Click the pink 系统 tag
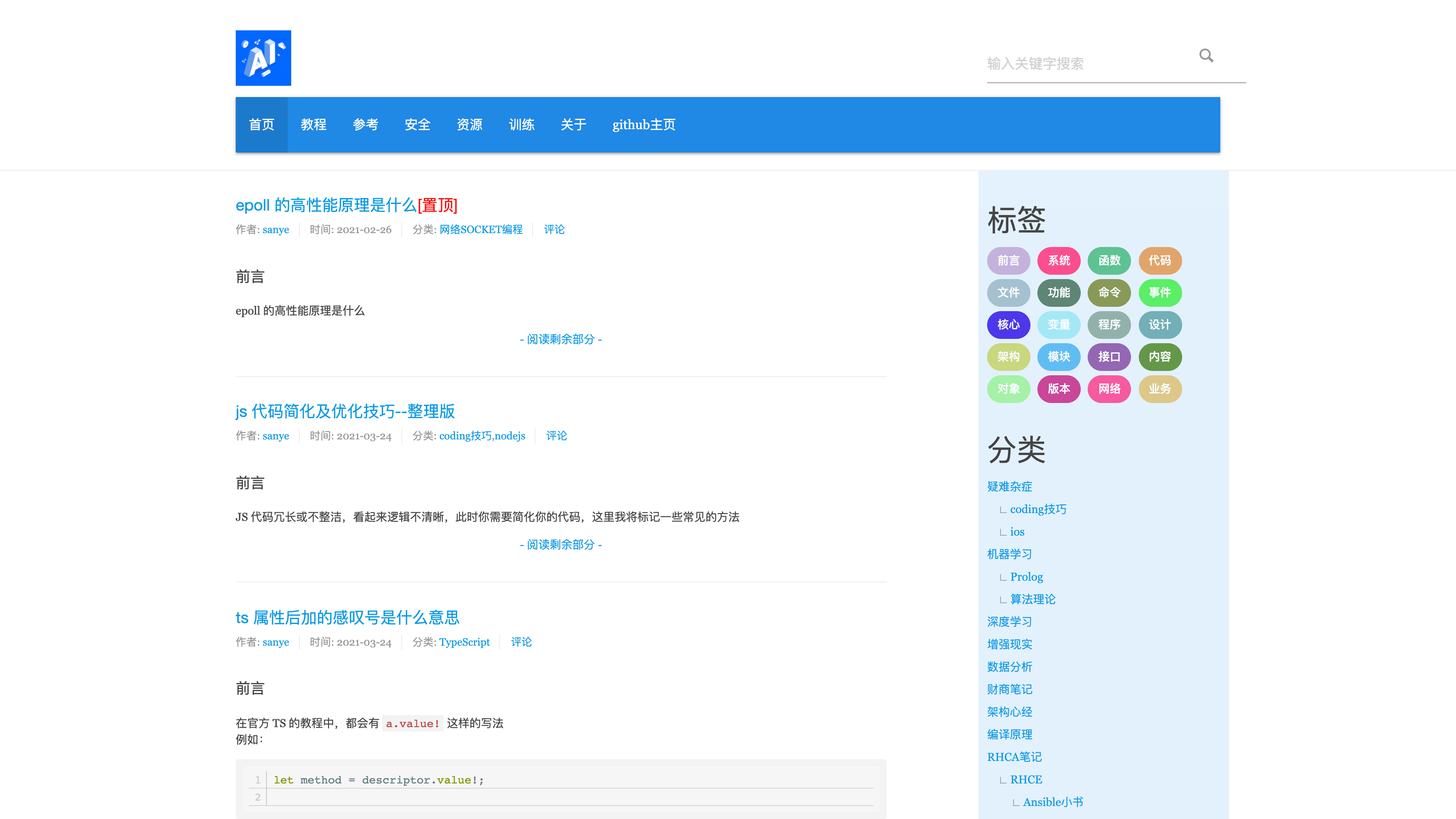 coord(1058,260)
